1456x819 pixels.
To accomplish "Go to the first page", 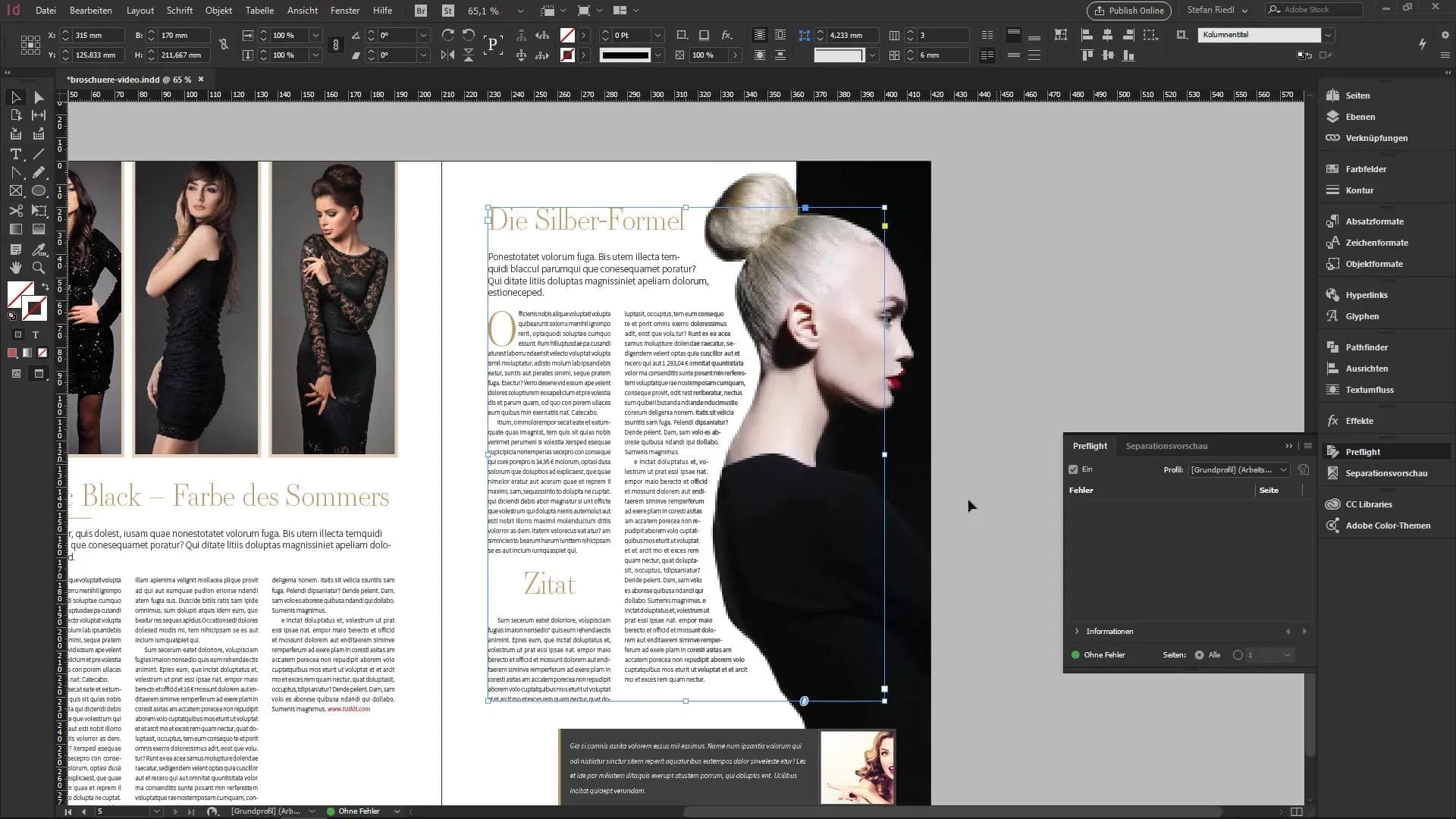I will pos(67,811).
